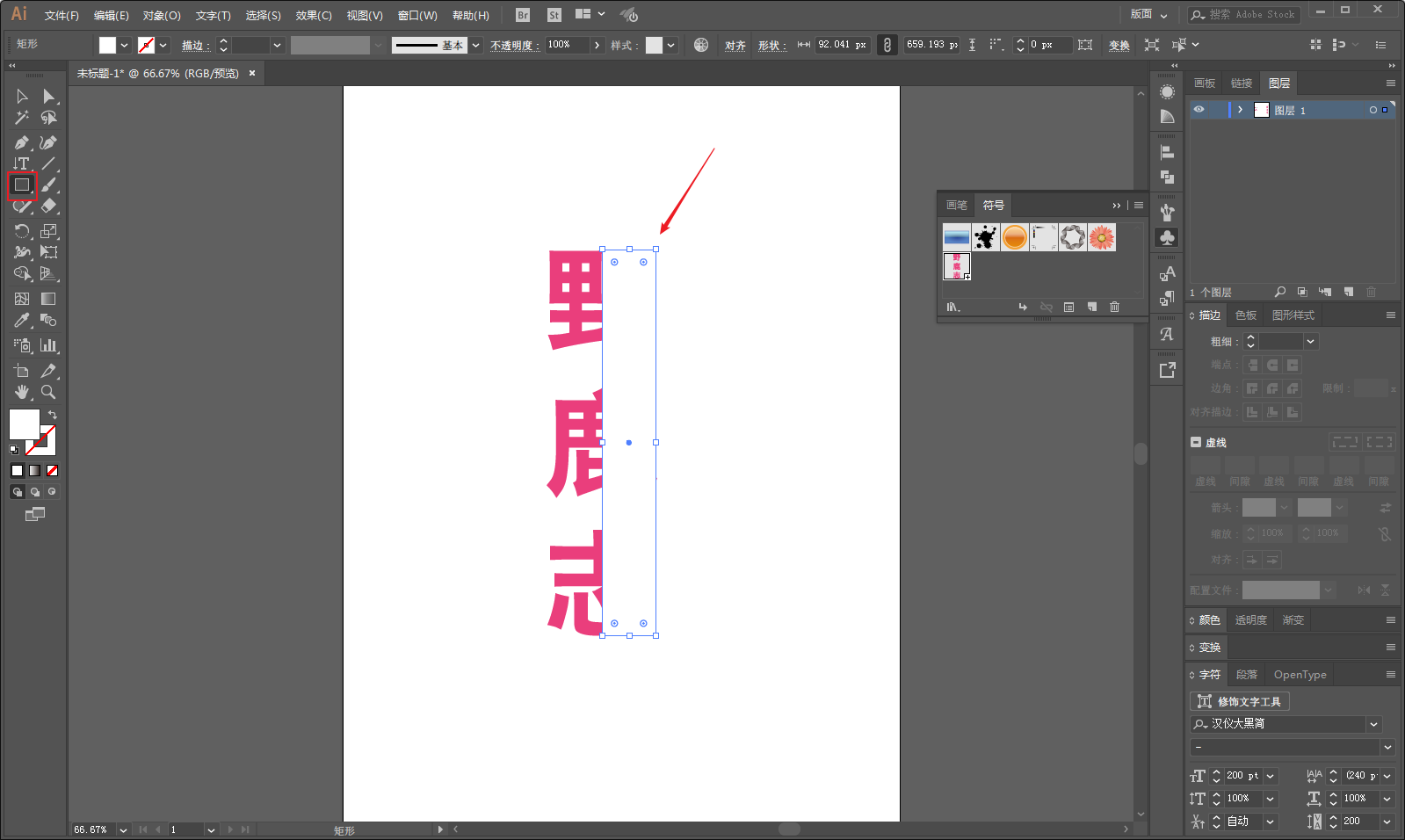Choose the Paintbrush tool
1405x840 pixels.
[x=48, y=185]
